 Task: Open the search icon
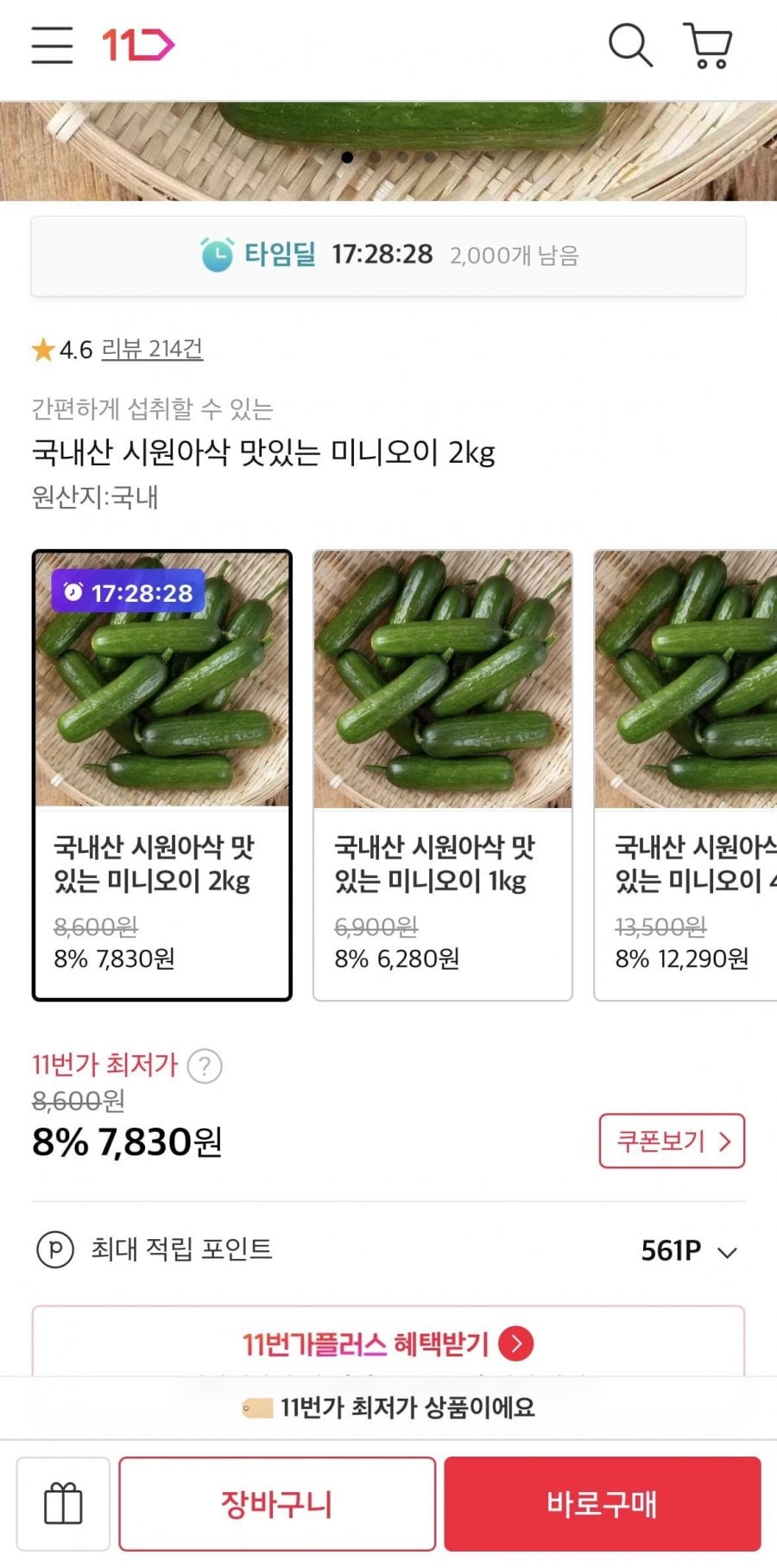pos(630,45)
